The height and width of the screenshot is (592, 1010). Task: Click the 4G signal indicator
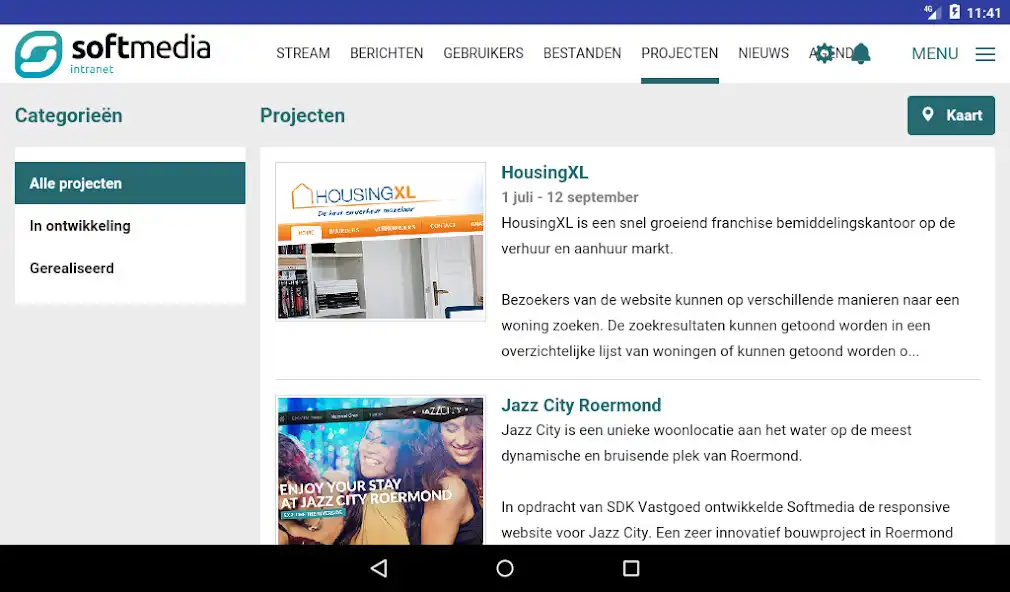[x=932, y=12]
